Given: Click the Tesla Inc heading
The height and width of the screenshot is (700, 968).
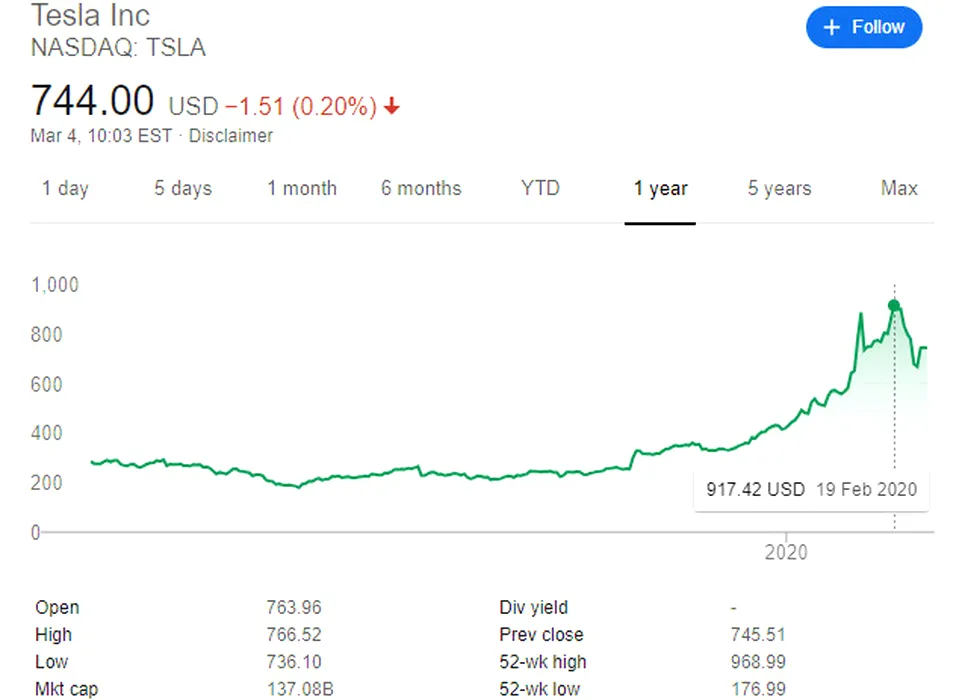Looking at the screenshot, I should (91, 16).
